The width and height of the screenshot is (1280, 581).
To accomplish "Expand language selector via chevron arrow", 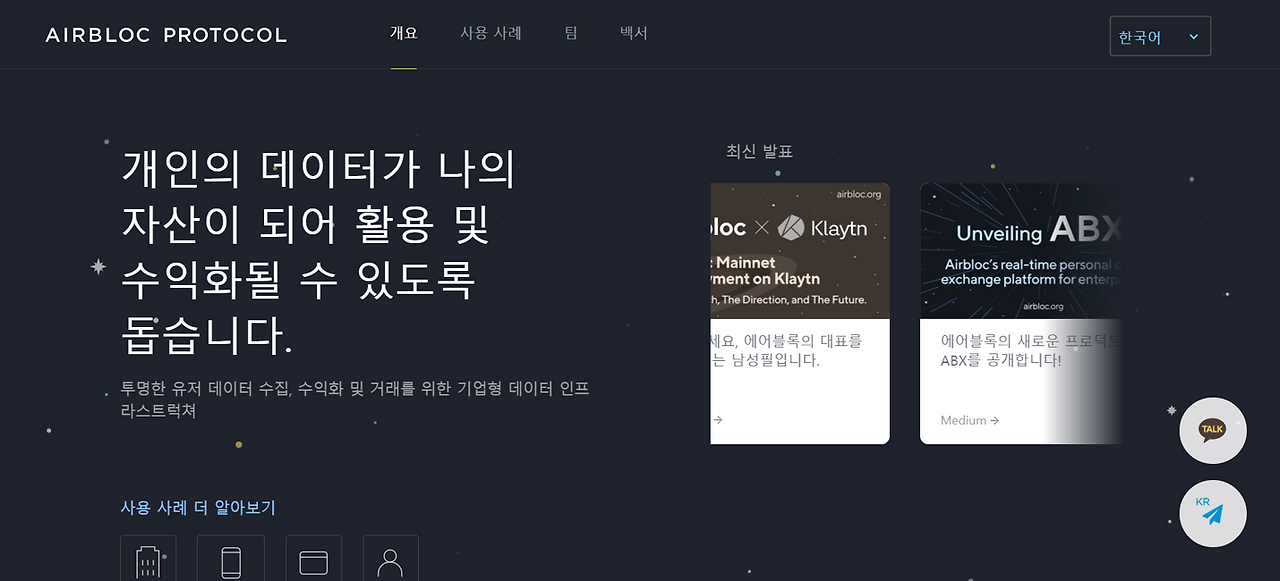I will pos(1193,37).
